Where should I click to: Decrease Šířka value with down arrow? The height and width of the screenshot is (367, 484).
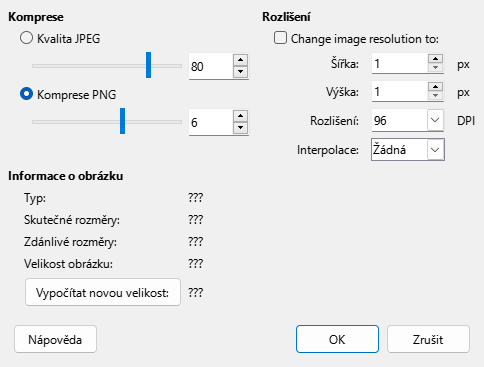435,68
